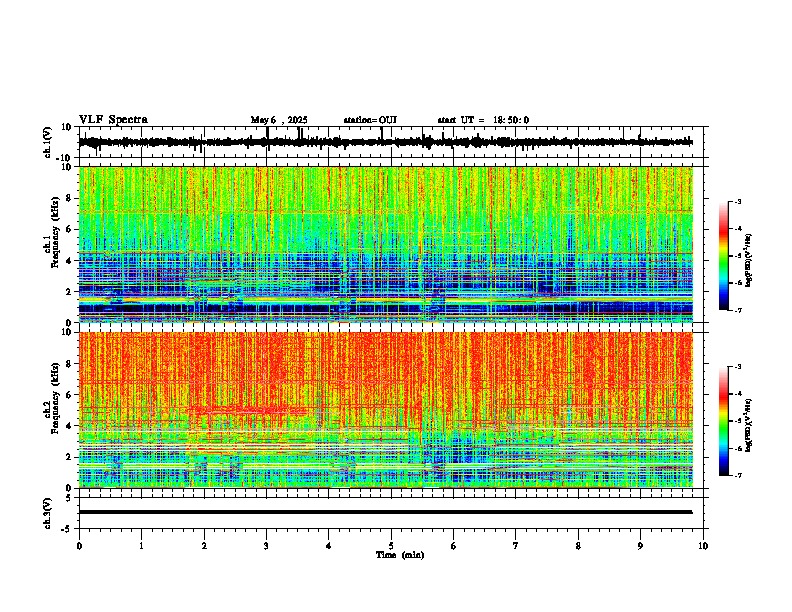Click time-axis tick label "9"
This screenshot has height=612, width=792.
pyautogui.click(x=640, y=546)
